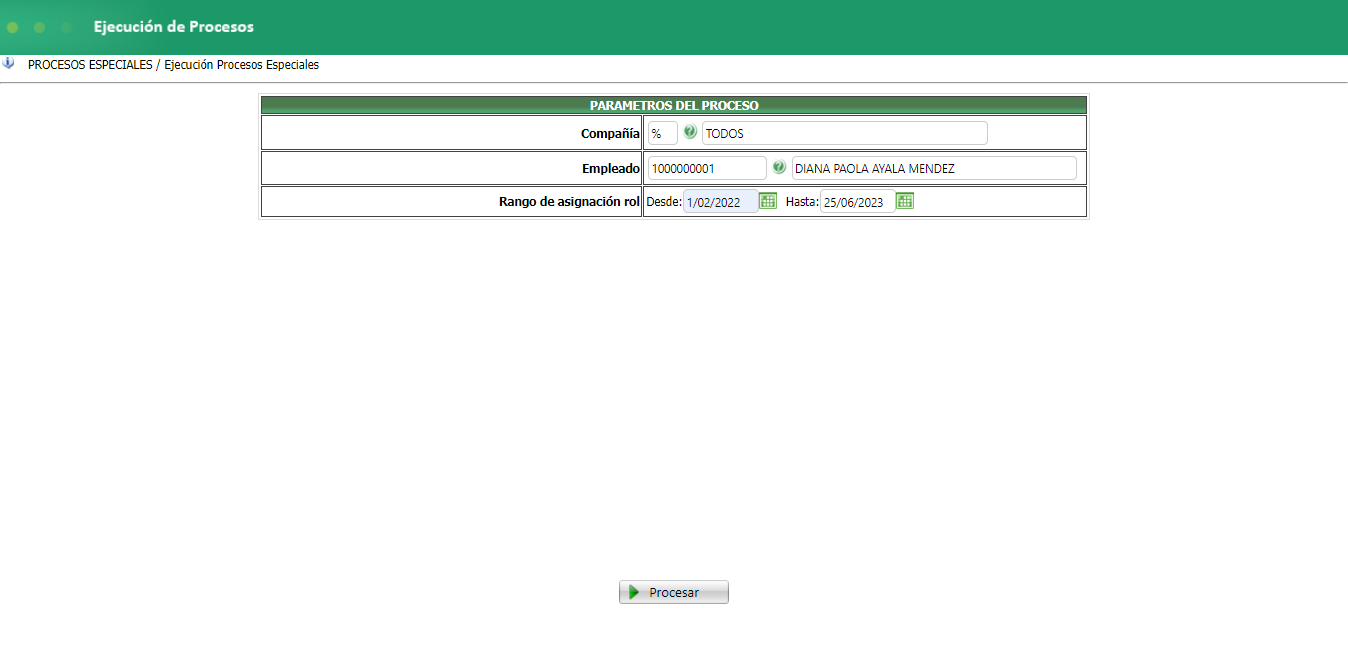Open the Compañía lookup help icon
The width and height of the screenshot is (1348, 657).
point(690,132)
